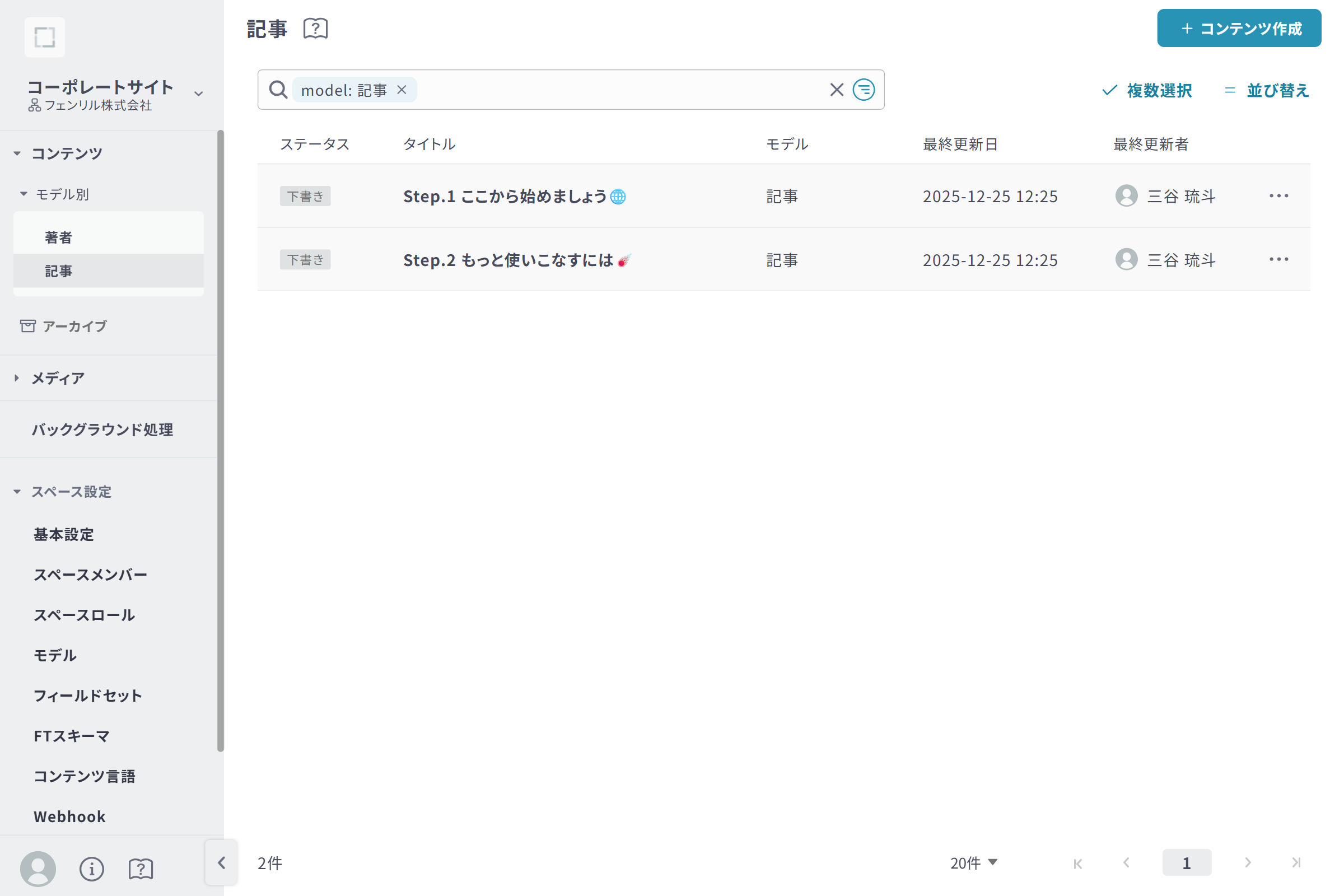The width and height of the screenshot is (1344, 896).
Task: Click コンテンツ作成 button
Action: point(1239,29)
